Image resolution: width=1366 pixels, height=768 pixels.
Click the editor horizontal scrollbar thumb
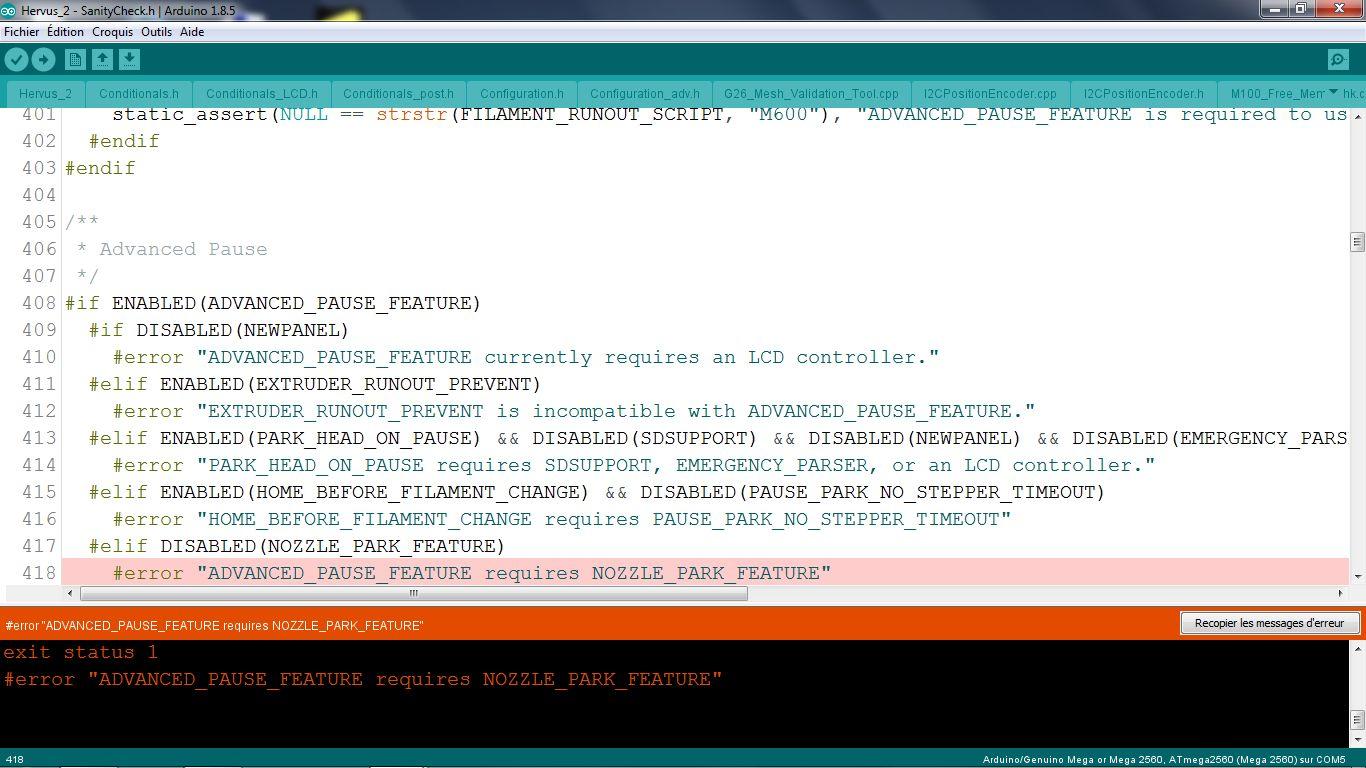pos(413,593)
